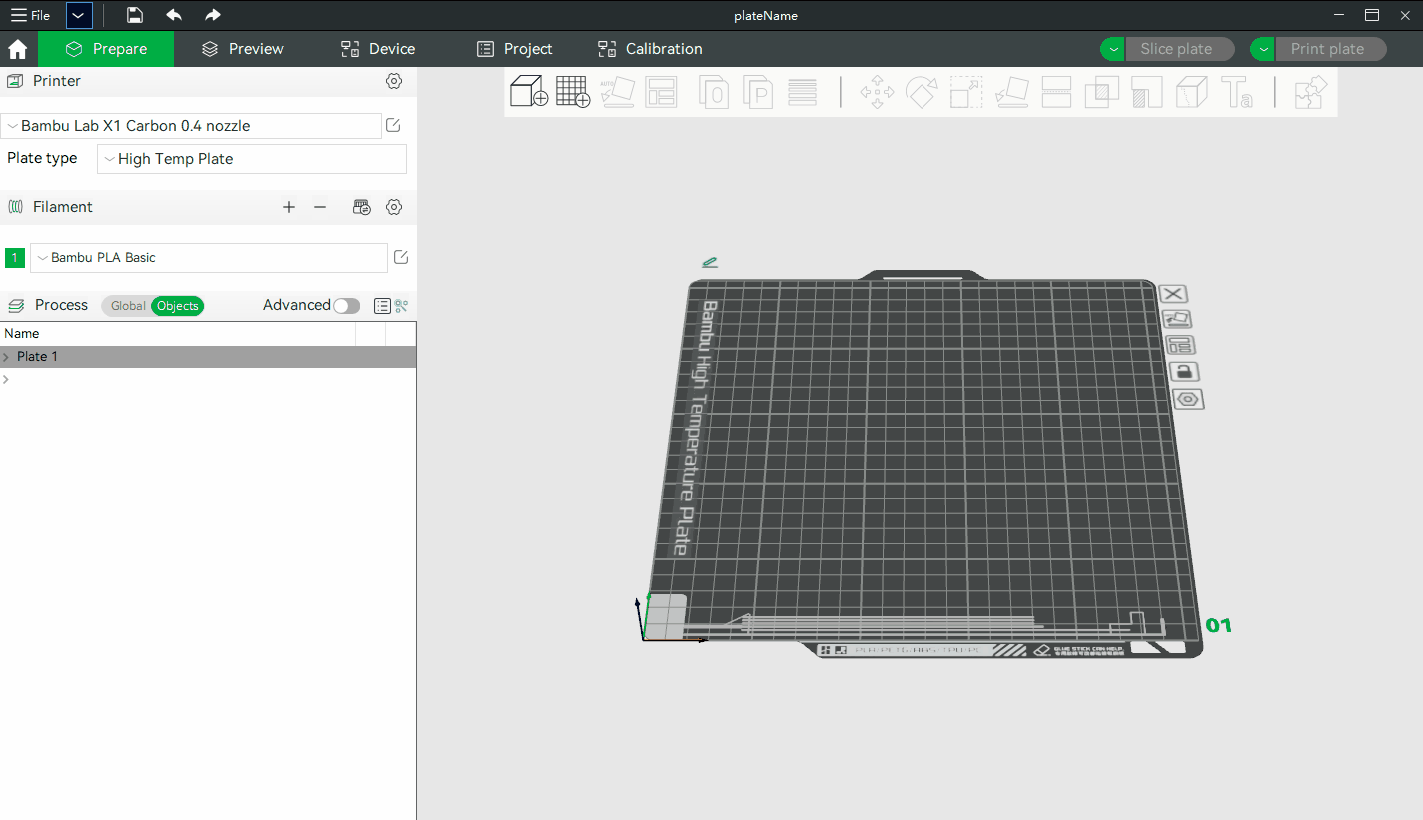This screenshot has height=820, width=1423.
Task: Click the Slice plate button
Action: pyautogui.click(x=1180, y=49)
